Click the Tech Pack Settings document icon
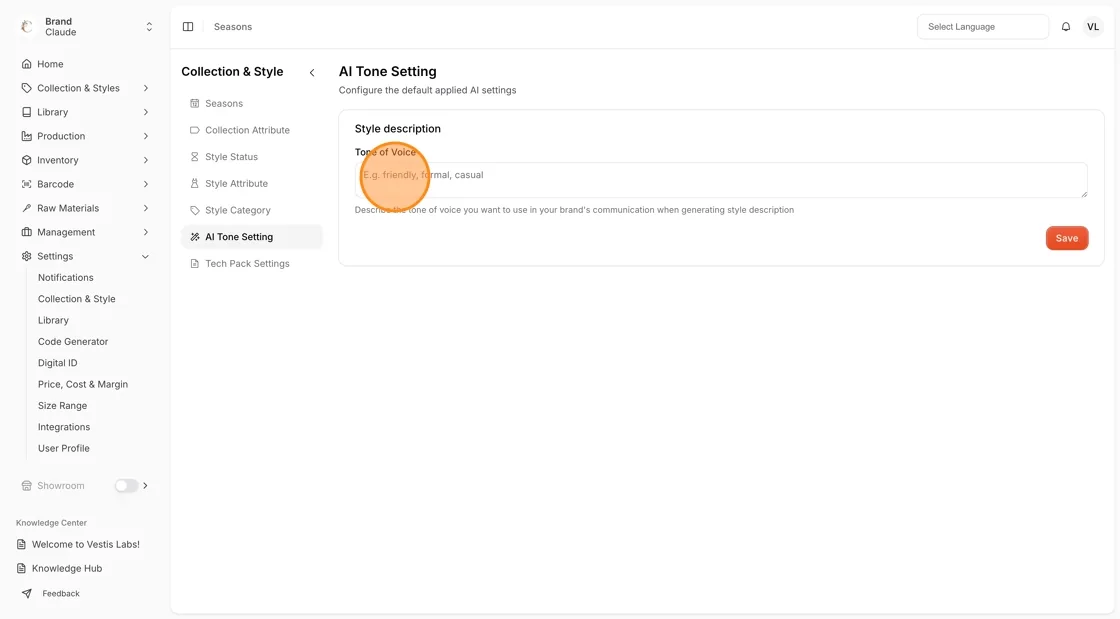The height and width of the screenshot is (619, 1120). (x=194, y=263)
